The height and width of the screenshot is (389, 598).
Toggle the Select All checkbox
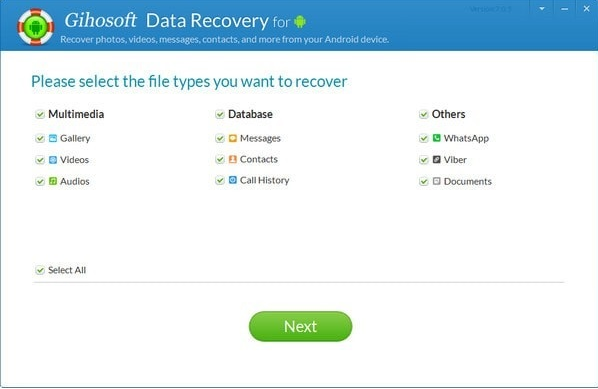(x=40, y=270)
